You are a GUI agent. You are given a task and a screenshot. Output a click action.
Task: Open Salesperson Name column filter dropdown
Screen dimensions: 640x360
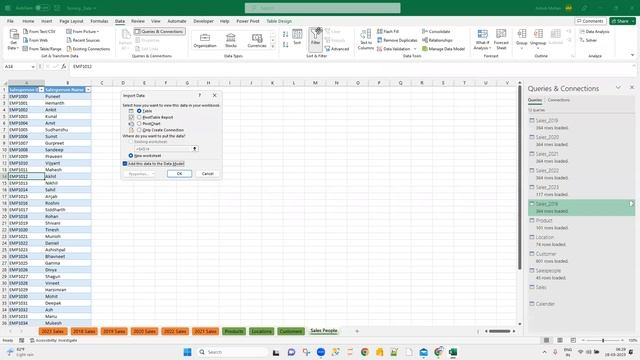click(88, 90)
